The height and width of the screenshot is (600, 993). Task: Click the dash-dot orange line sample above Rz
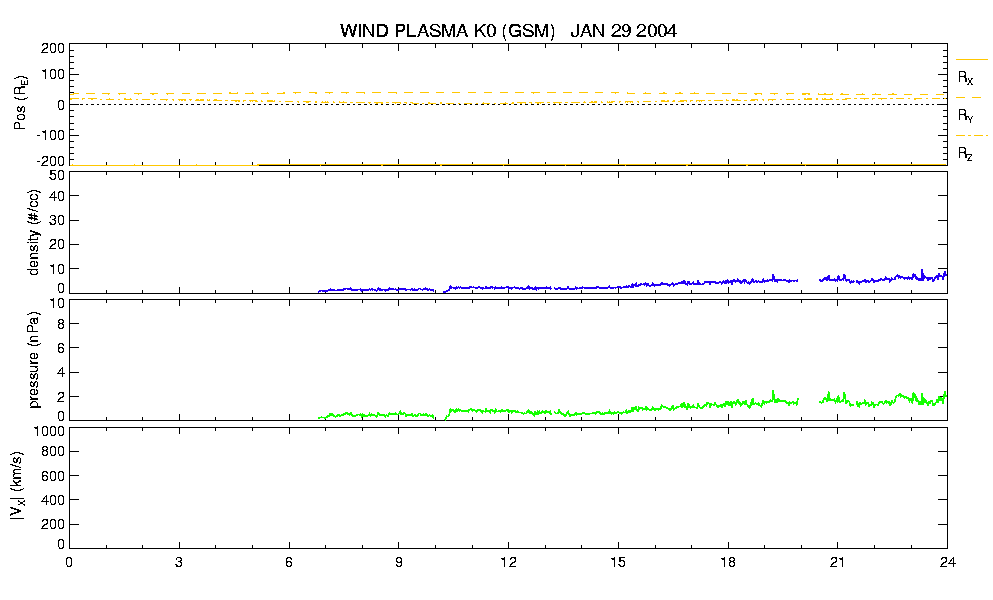pyautogui.click(x=971, y=136)
